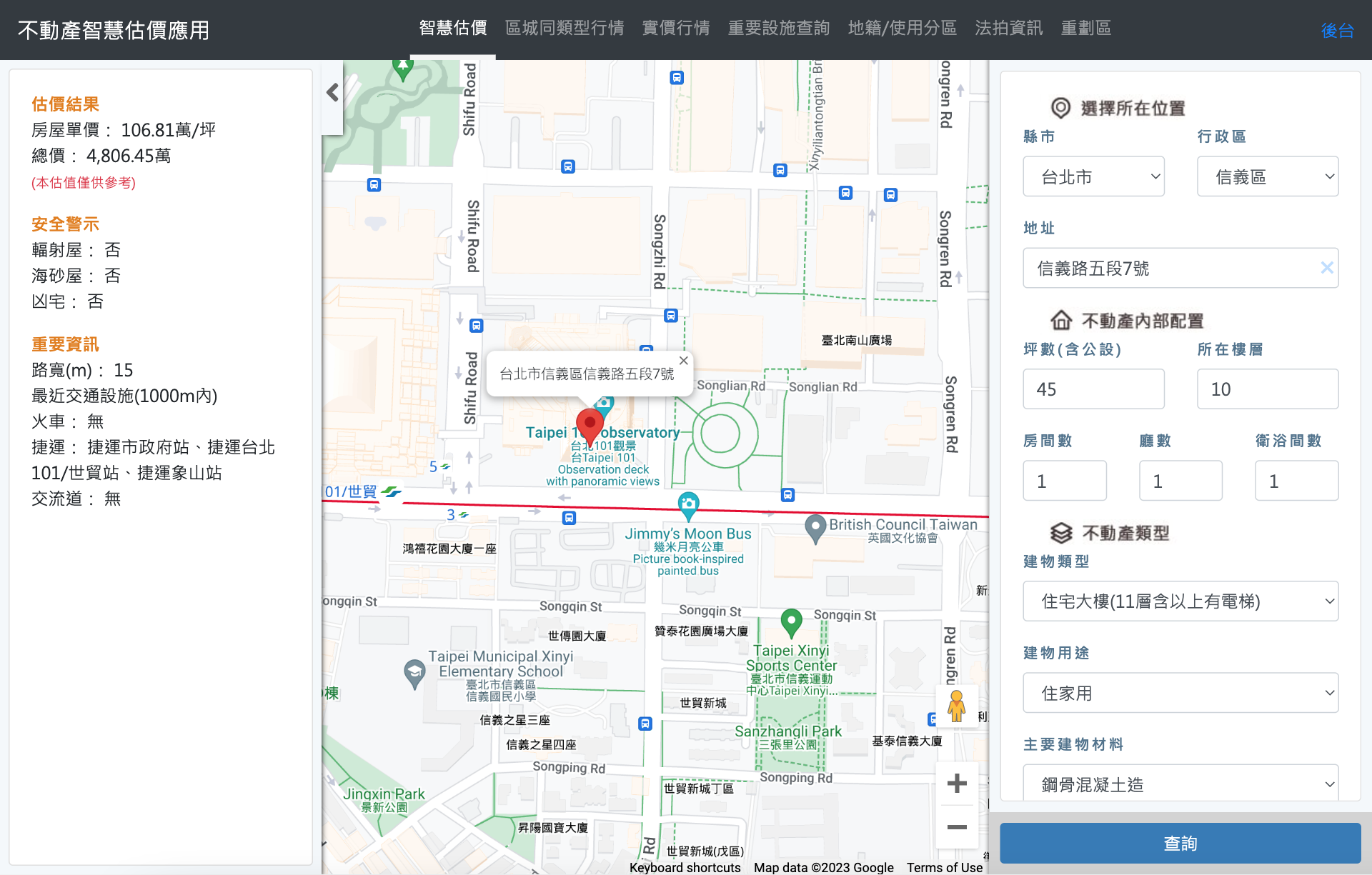Close the map address info popup
Viewport: 1372px width, 875px height.
tap(684, 361)
